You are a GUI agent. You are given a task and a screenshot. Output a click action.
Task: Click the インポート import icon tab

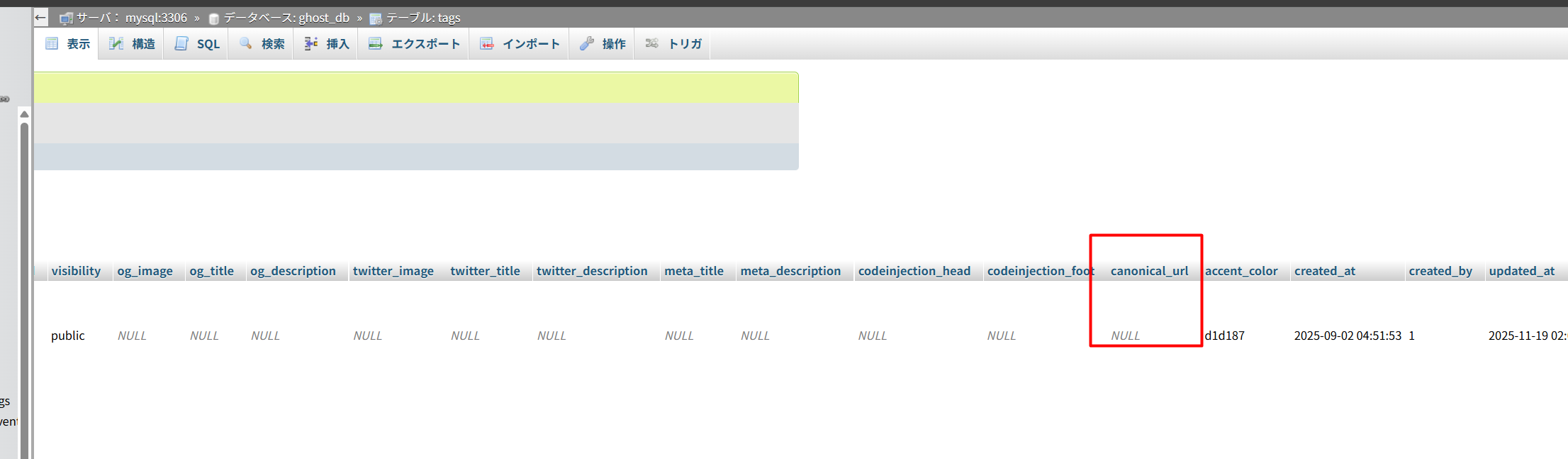pyautogui.click(x=520, y=44)
